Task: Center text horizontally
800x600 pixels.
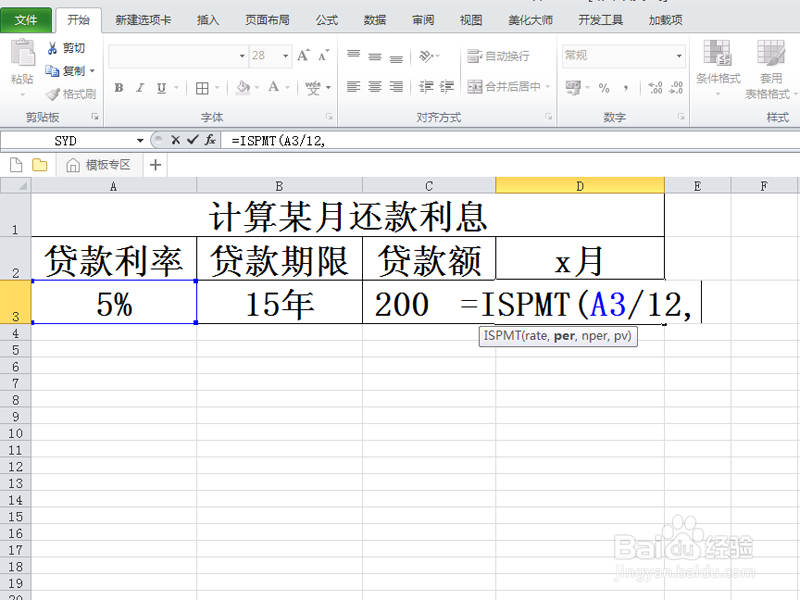Action: click(375, 87)
